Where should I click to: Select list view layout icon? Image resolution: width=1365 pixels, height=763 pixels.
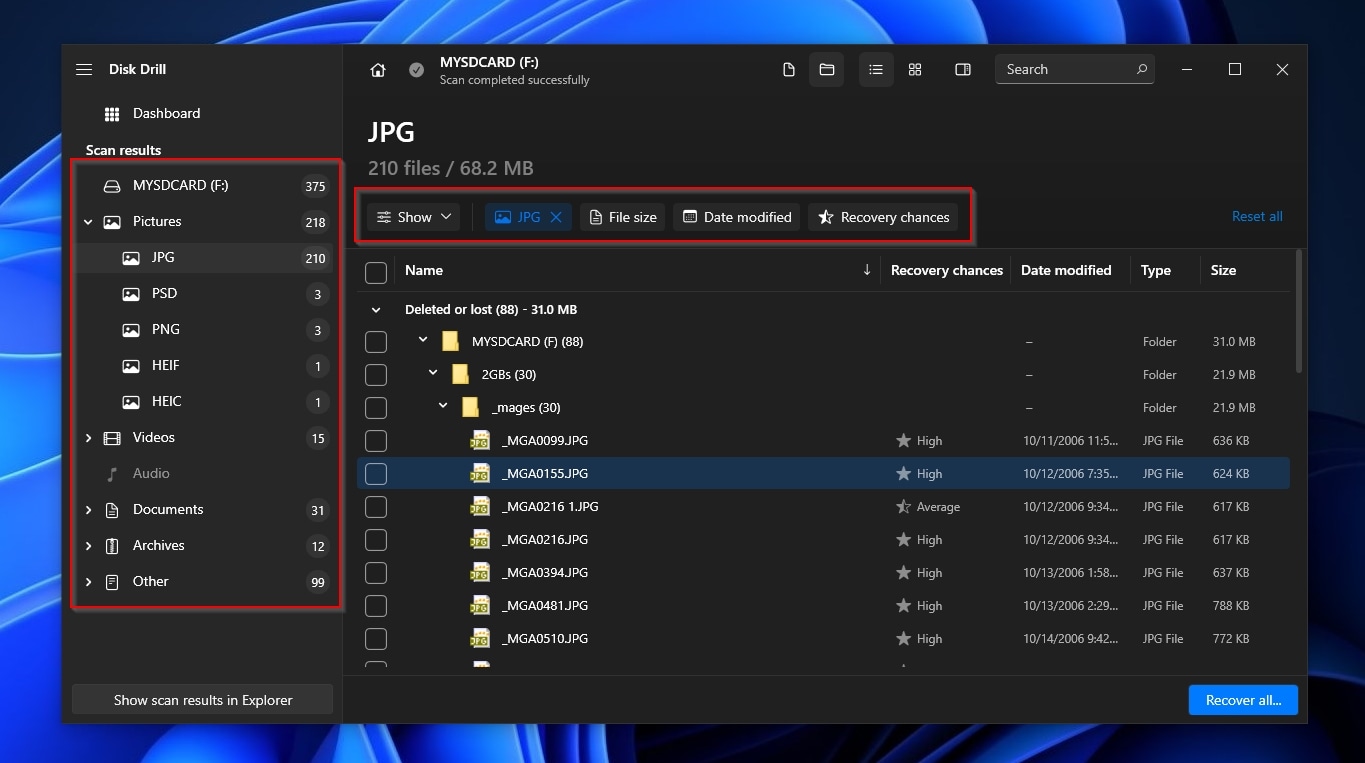876,70
